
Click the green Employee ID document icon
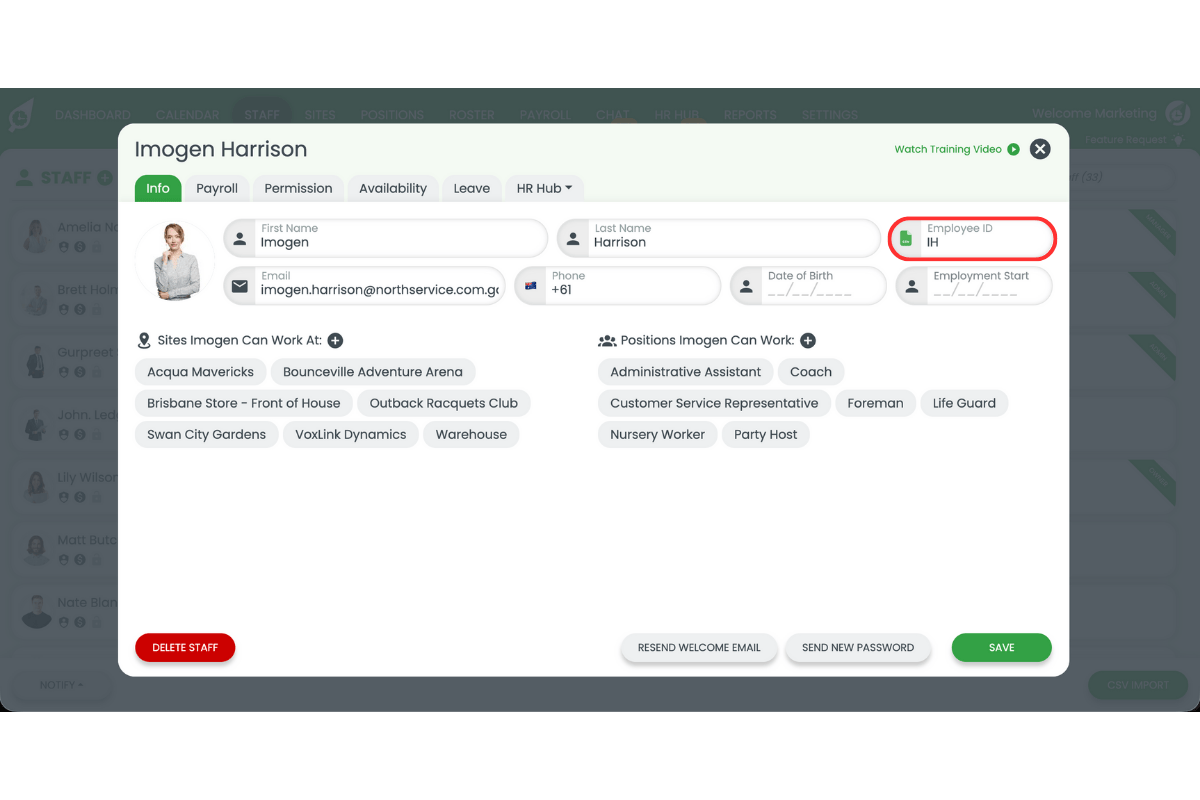905,239
